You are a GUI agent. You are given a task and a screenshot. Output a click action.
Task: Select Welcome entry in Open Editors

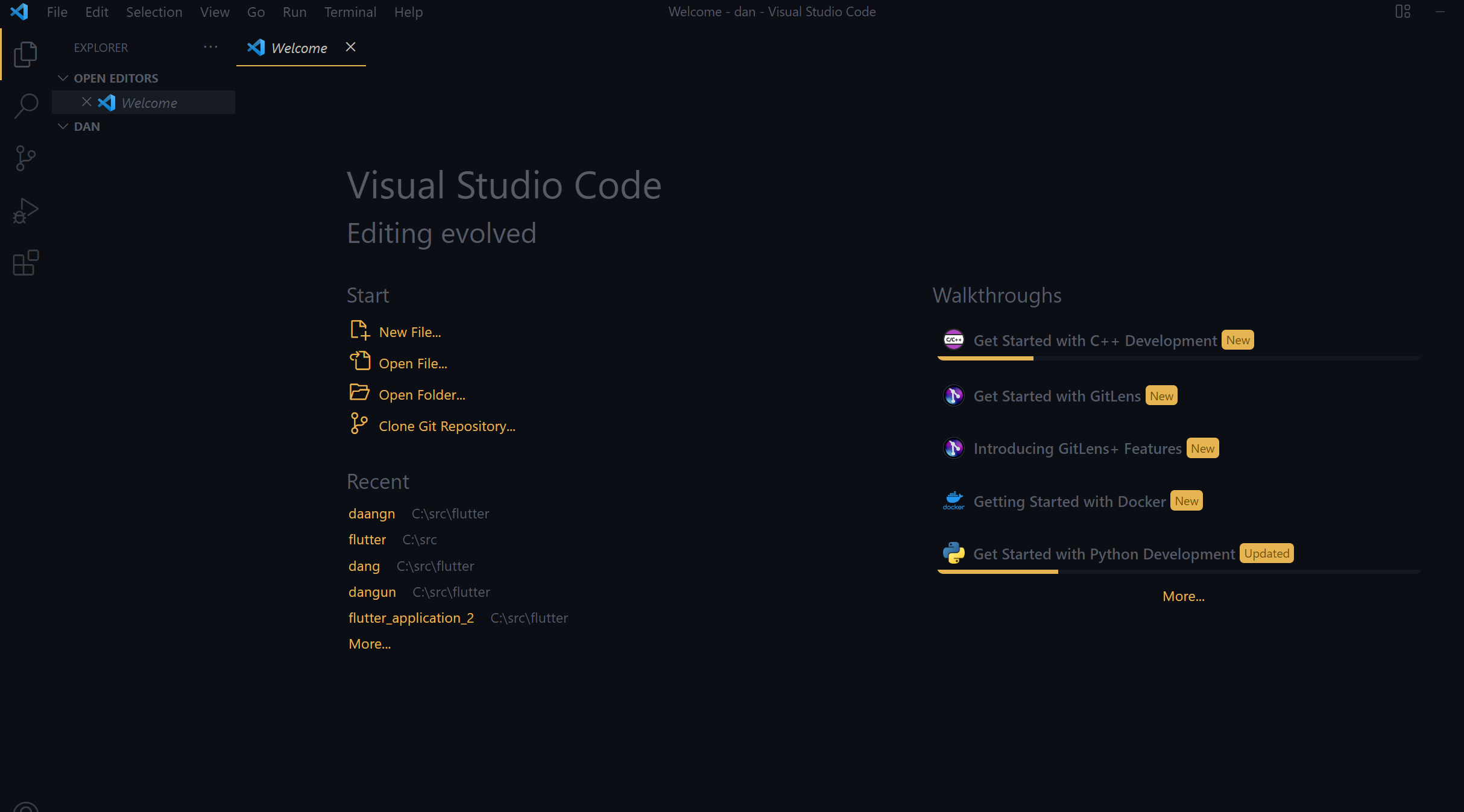pos(144,102)
